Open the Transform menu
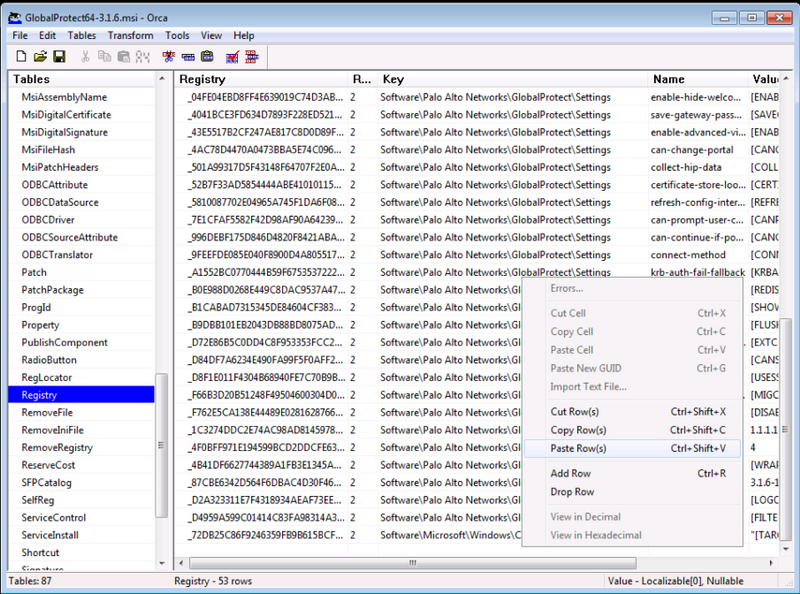This screenshot has height=594, width=800. 130,35
